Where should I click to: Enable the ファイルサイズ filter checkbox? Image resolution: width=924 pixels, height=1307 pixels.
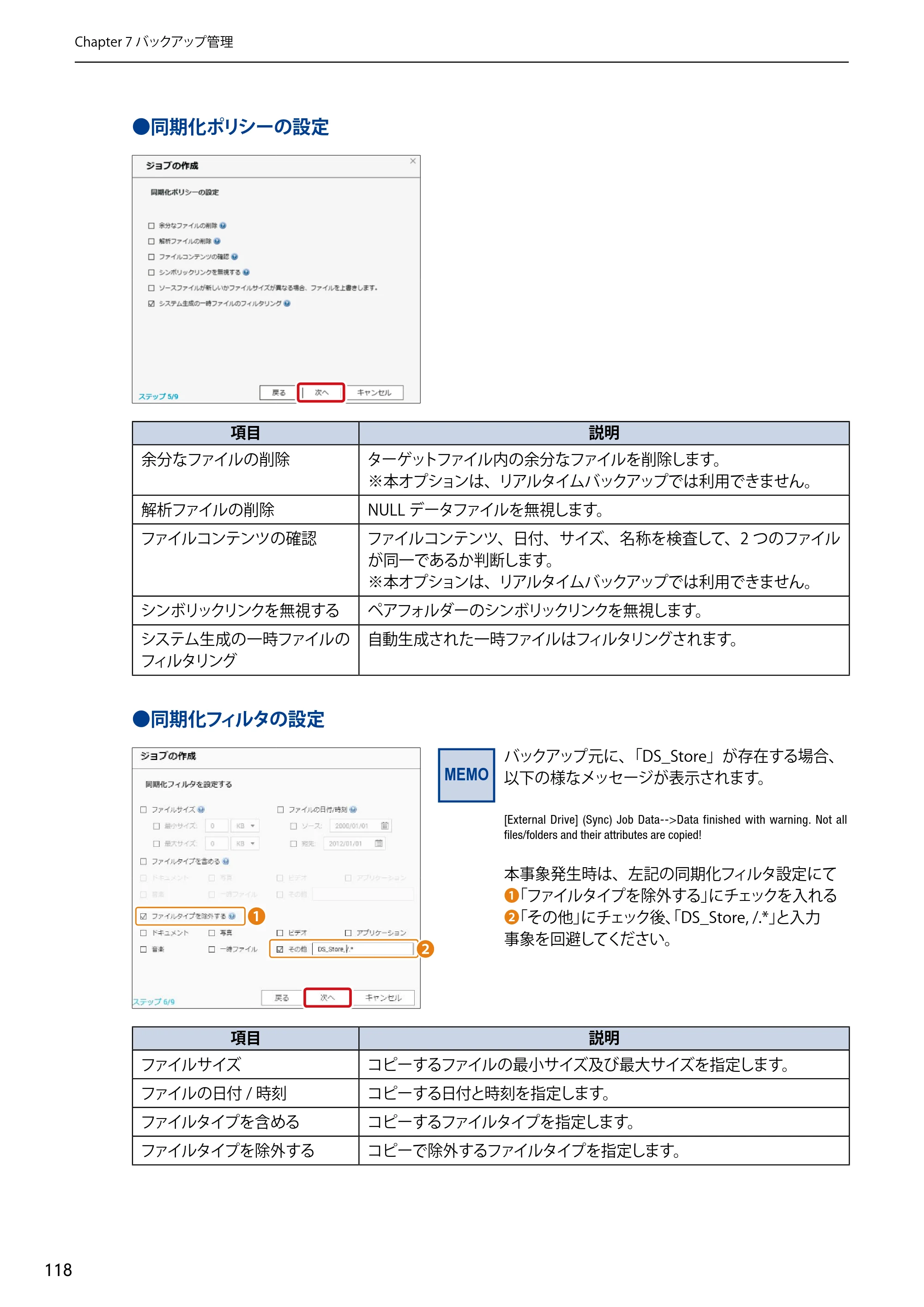tap(143, 809)
